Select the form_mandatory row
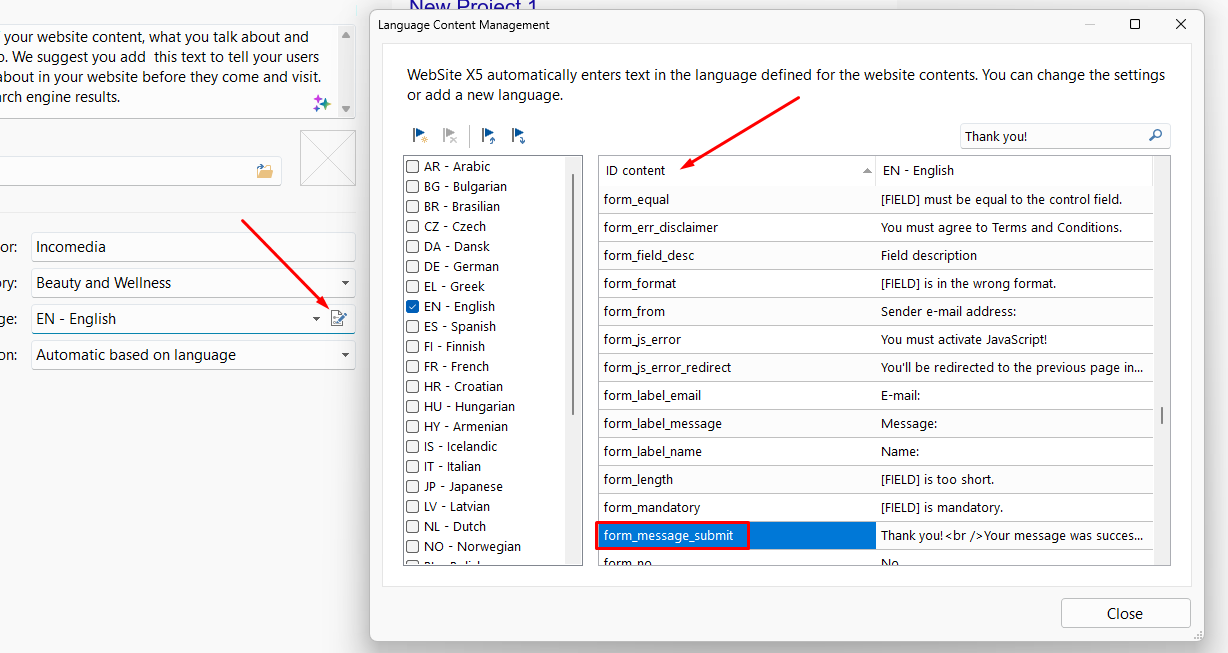Image resolution: width=1228 pixels, height=653 pixels. tap(876, 508)
